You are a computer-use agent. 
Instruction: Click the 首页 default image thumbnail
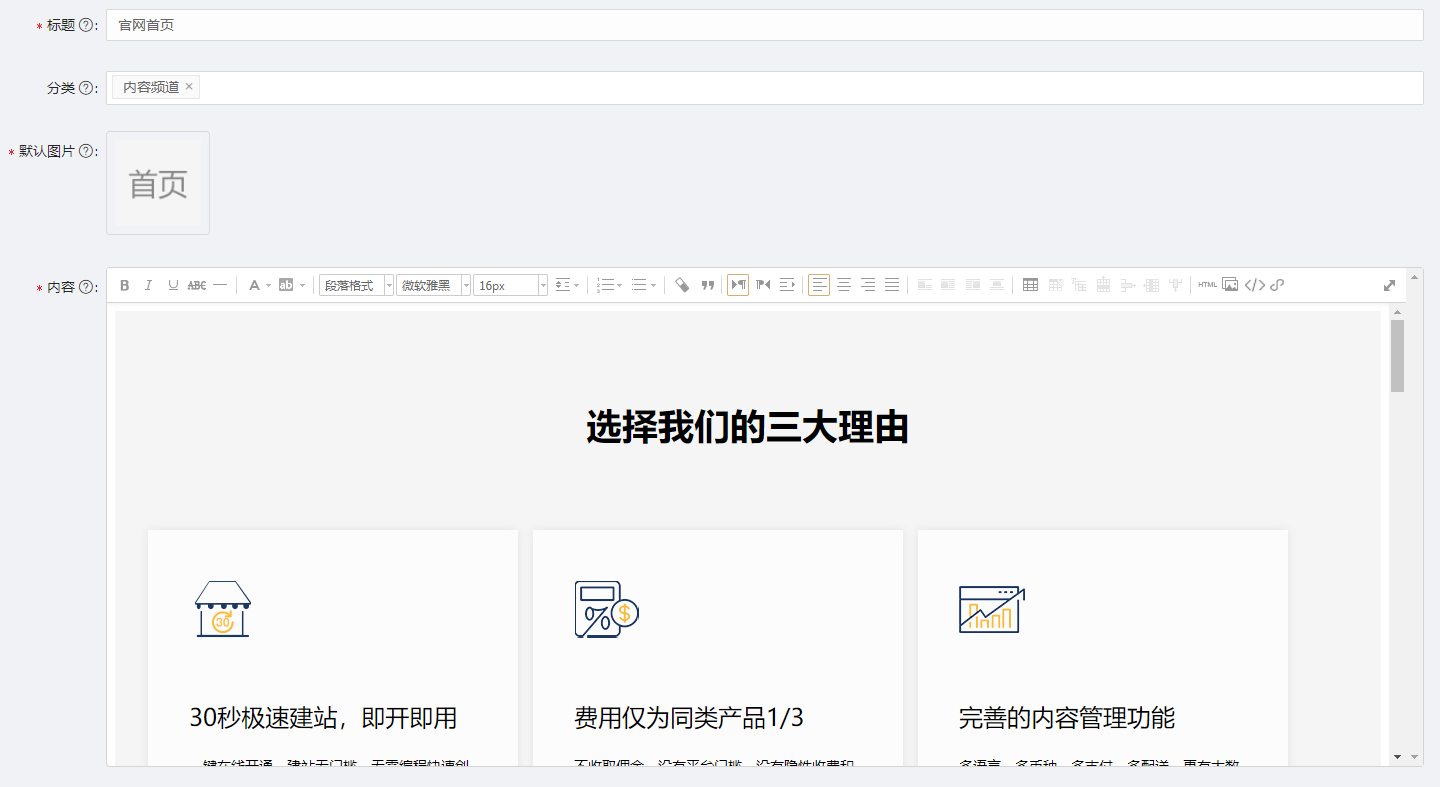pyautogui.click(x=158, y=183)
